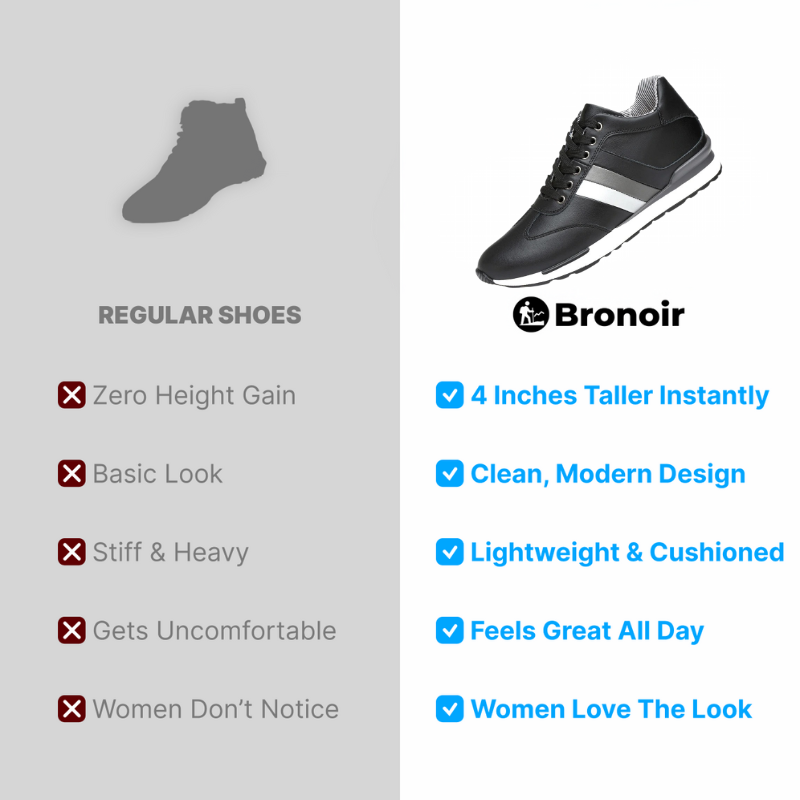Click the Lightweight & Cushioned text
Screen dimensions: 800x800
point(627,553)
